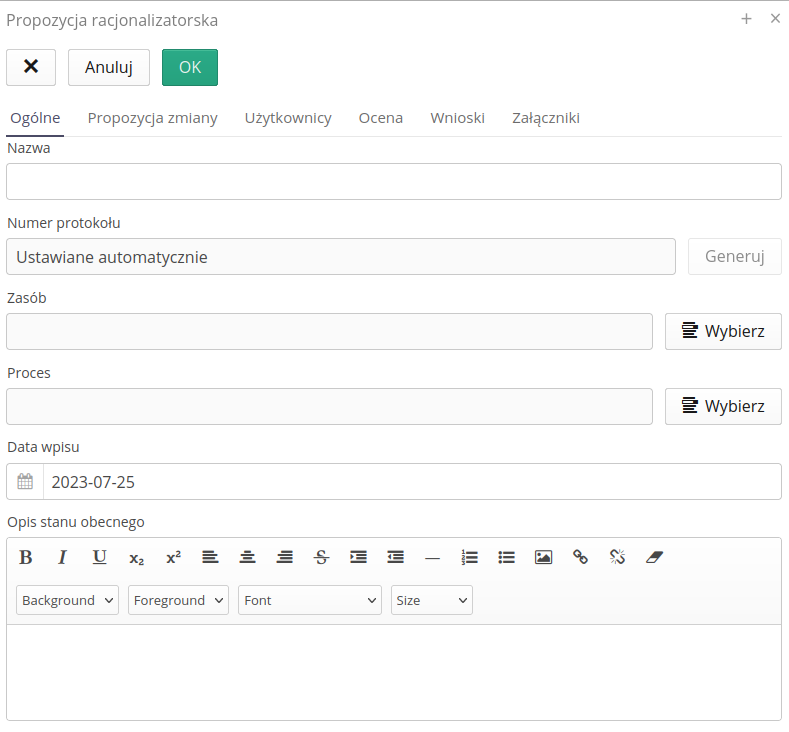Toggle superscript formatting
The height and width of the screenshot is (732, 789).
(x=173, y=558)
